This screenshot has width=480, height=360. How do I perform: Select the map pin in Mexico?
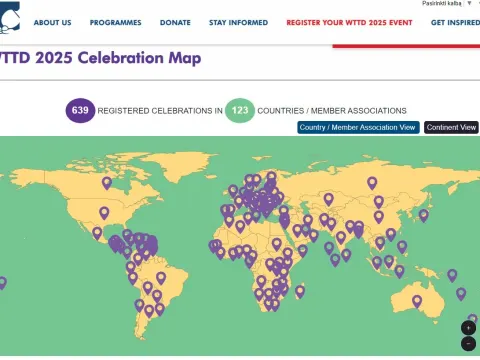tap(97, 233)
